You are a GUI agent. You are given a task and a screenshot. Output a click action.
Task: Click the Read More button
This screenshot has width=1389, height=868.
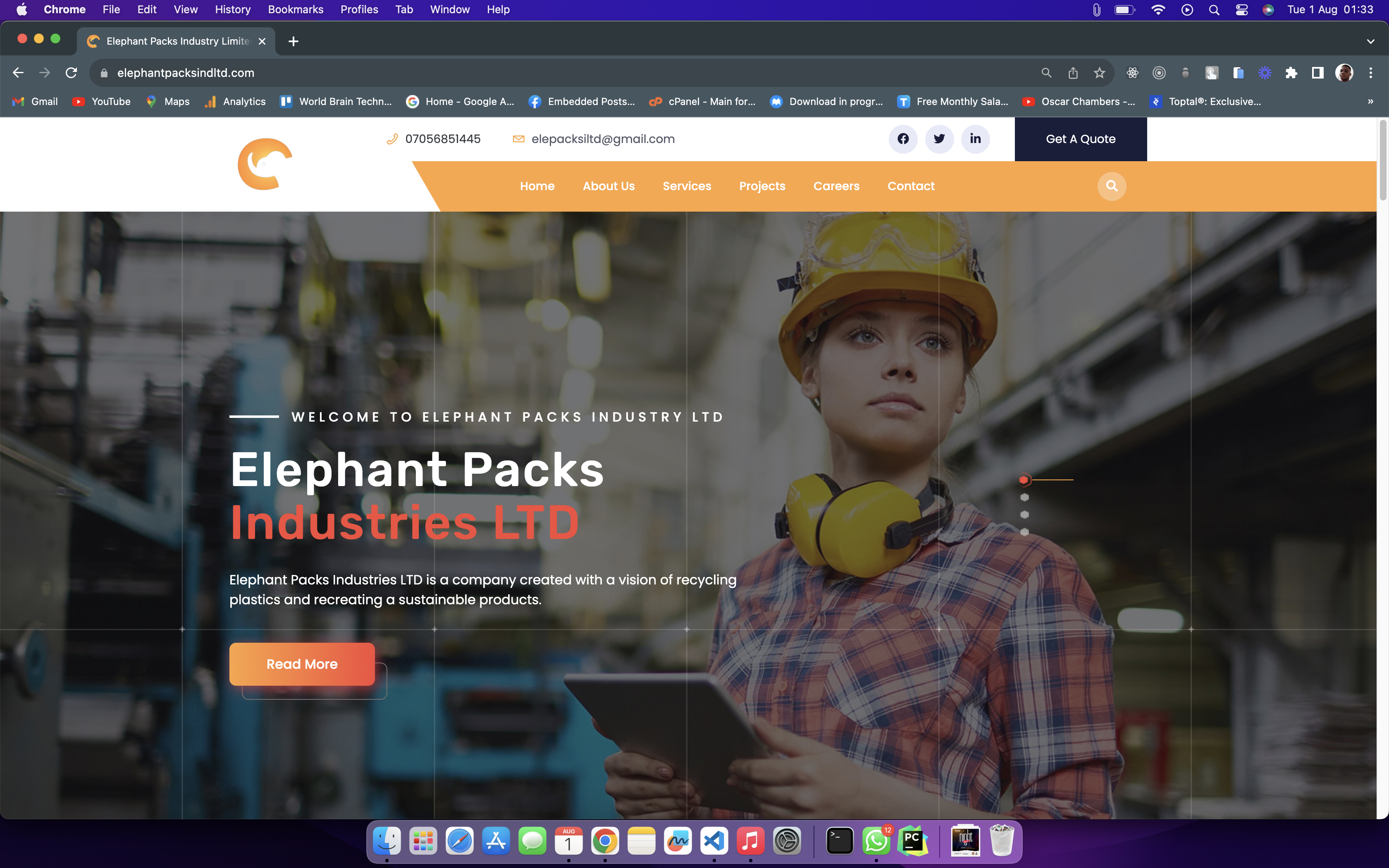[302, 664]
